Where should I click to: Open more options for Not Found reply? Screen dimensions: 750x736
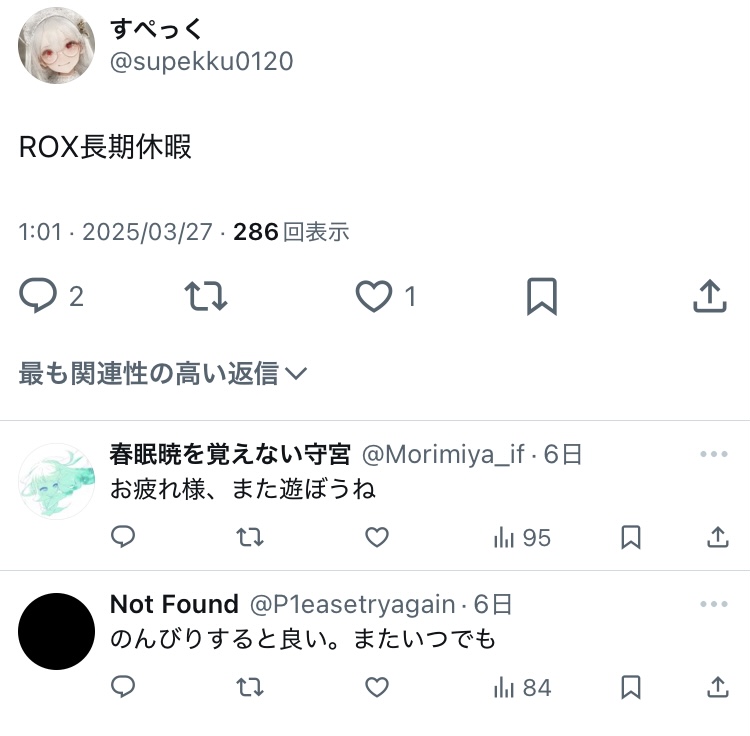(714, 604)
